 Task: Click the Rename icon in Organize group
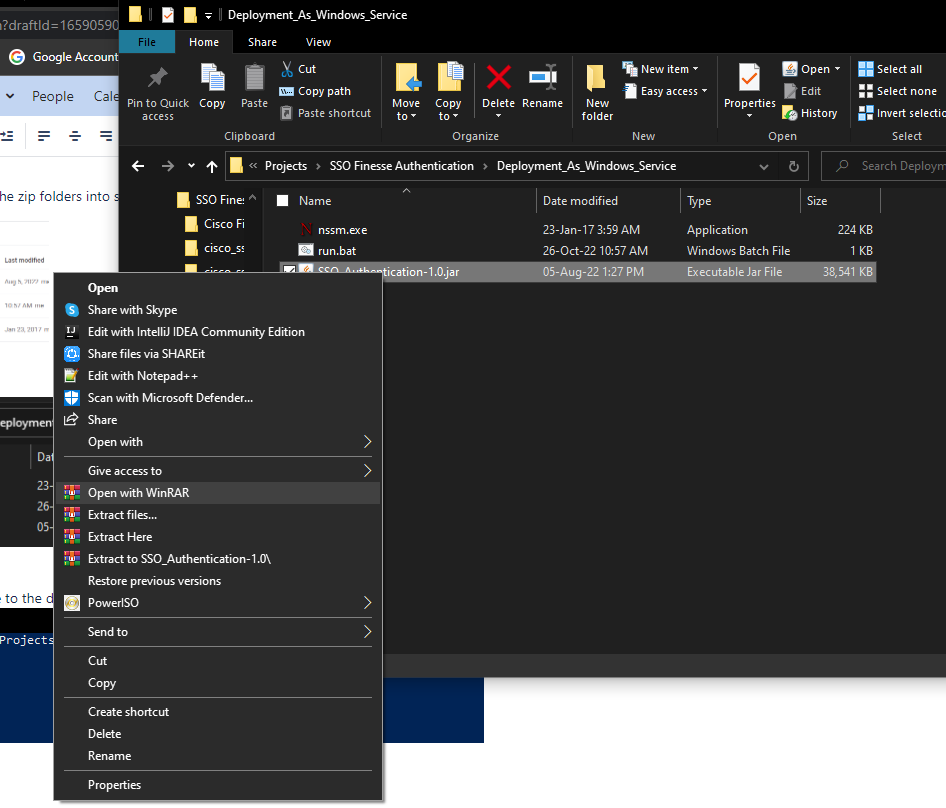coord(542,80)
